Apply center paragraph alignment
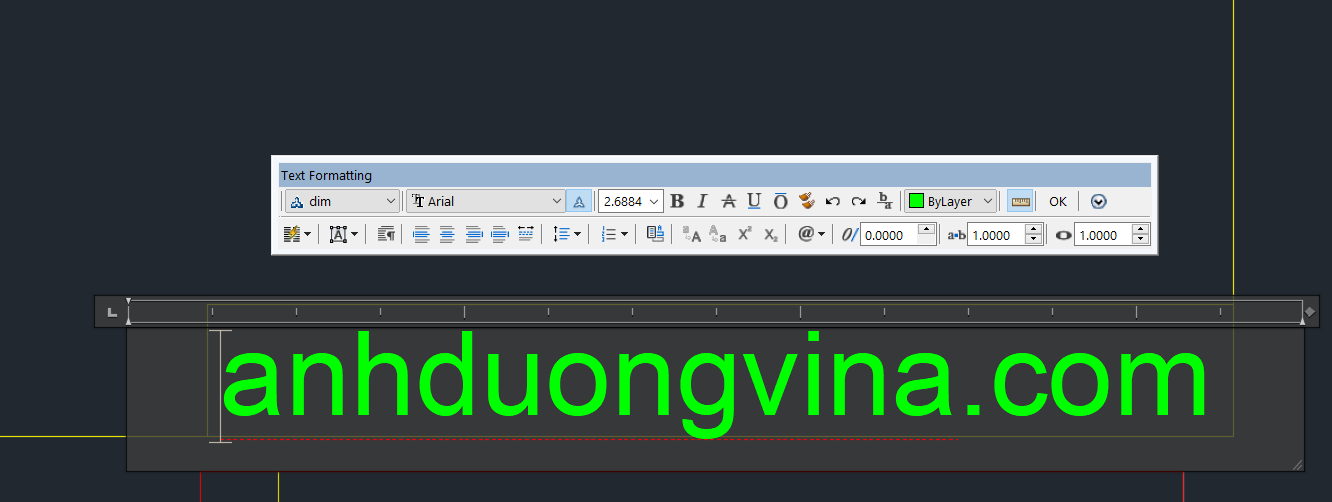 tap(447, 234)
